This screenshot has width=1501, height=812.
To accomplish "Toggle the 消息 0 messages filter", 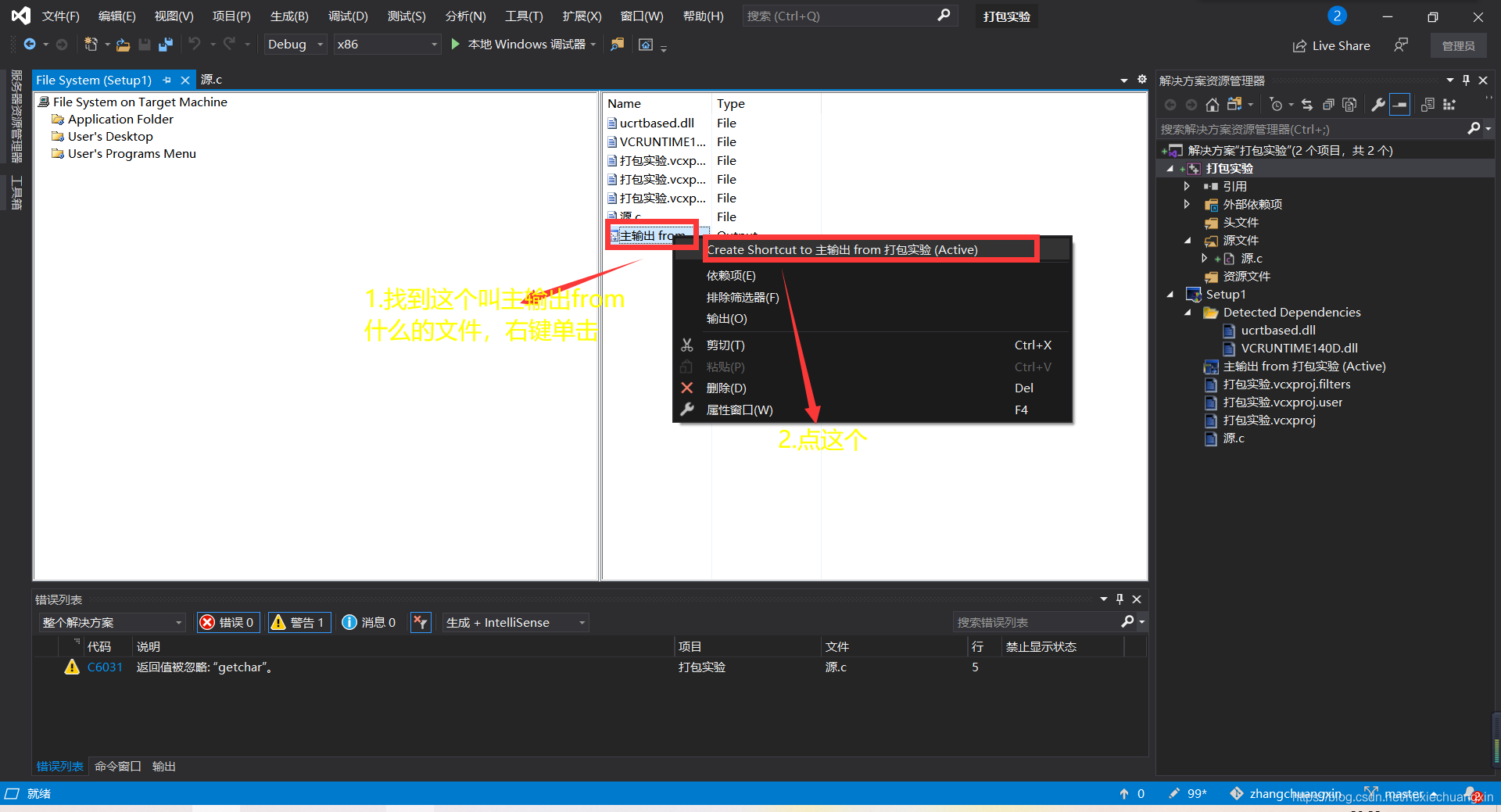I will coord(370,622).
